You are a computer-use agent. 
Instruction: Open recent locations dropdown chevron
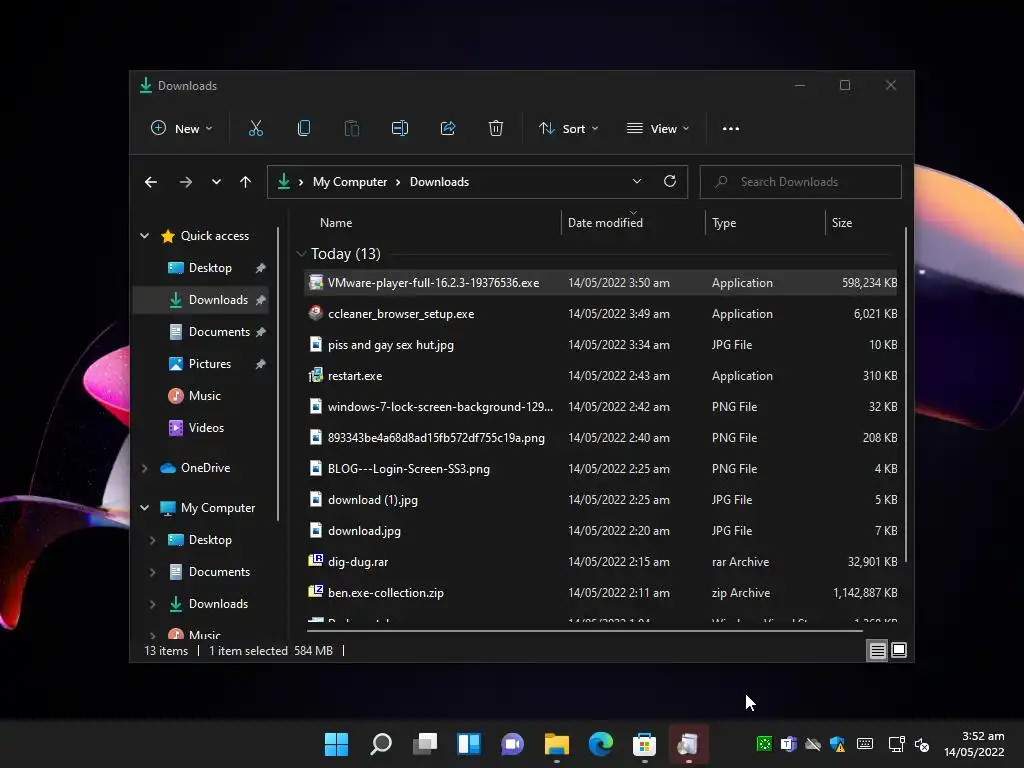216,182
